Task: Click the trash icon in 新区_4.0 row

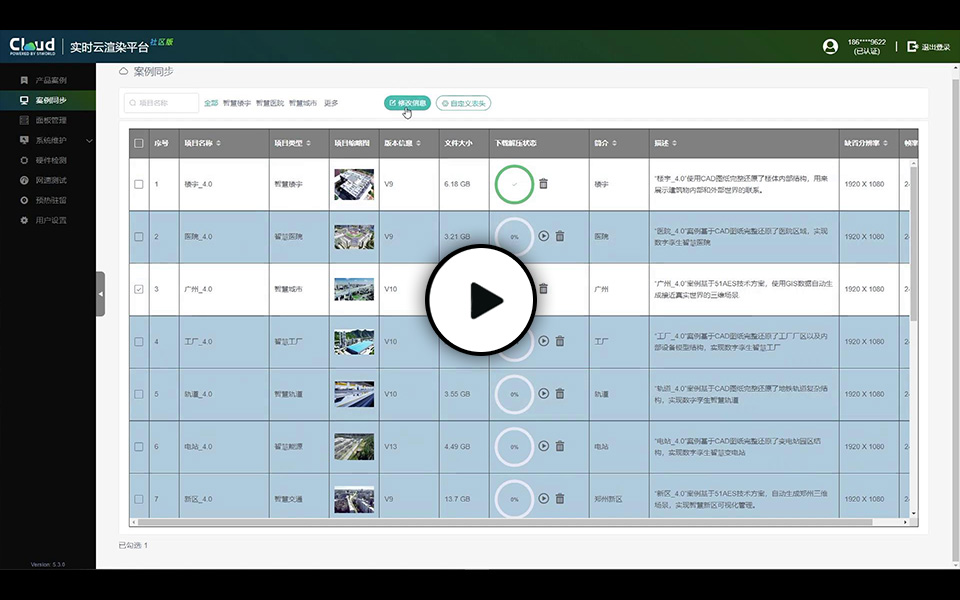Action: point(560,498)
